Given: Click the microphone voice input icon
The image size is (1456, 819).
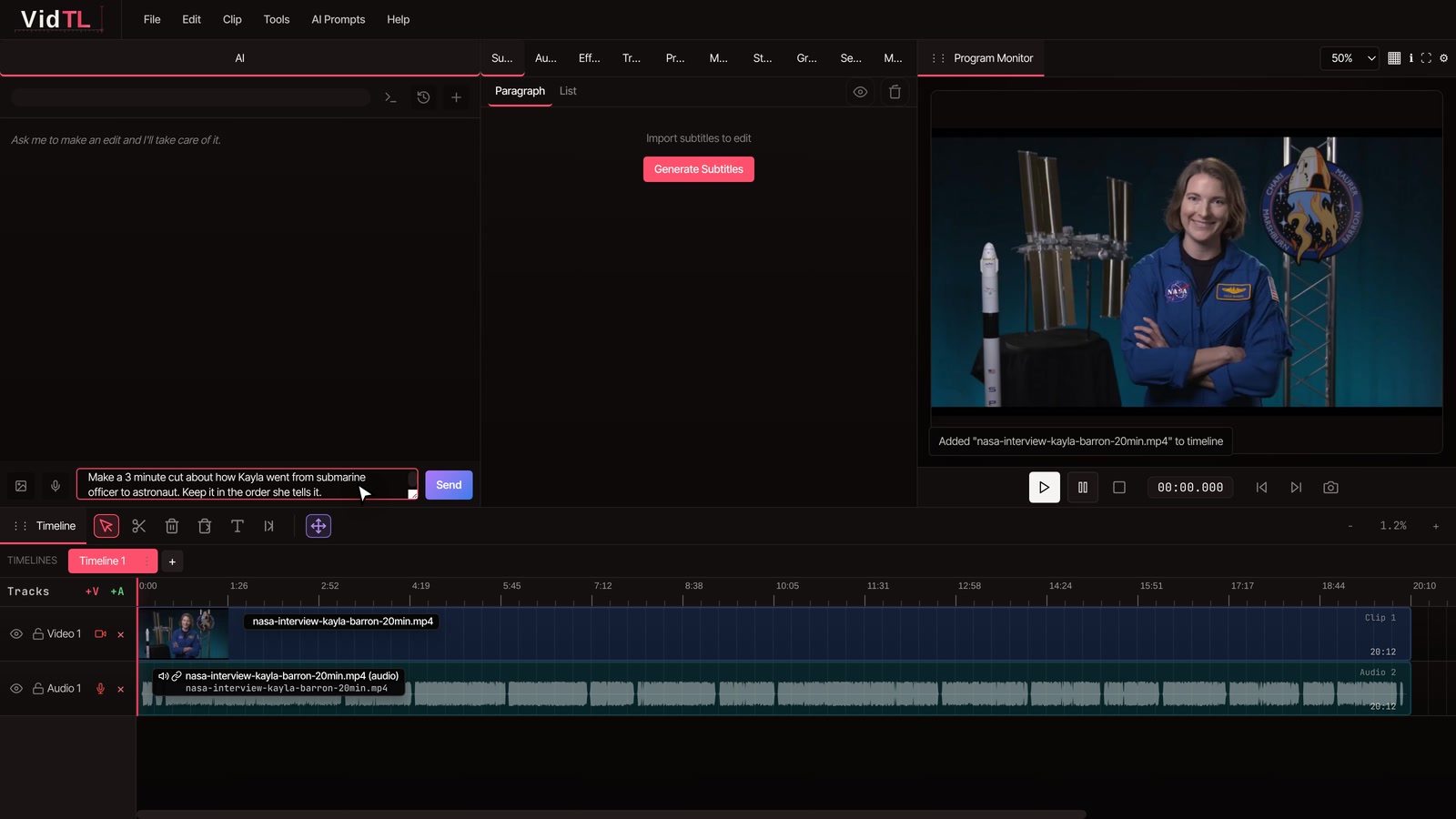Looking at the screenshot, I should [x=56, y=486].
